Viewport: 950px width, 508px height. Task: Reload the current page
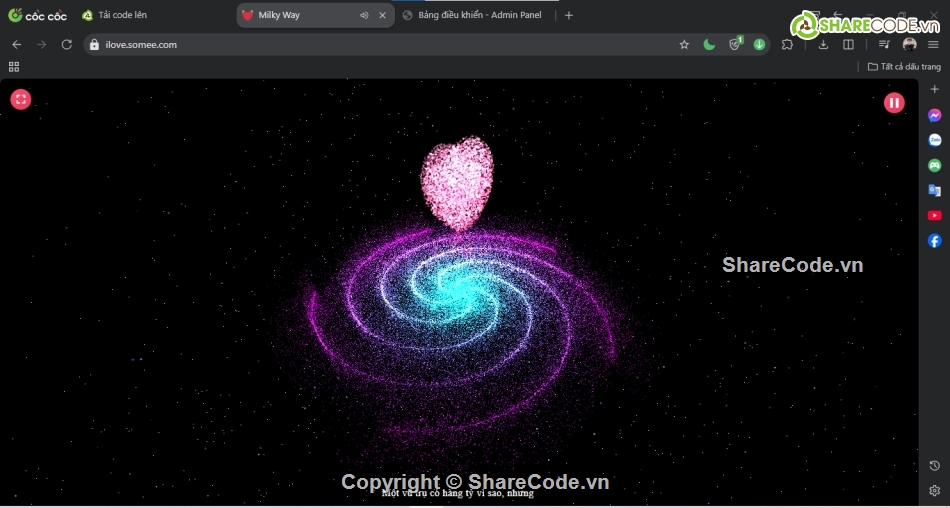click(67, 44)
